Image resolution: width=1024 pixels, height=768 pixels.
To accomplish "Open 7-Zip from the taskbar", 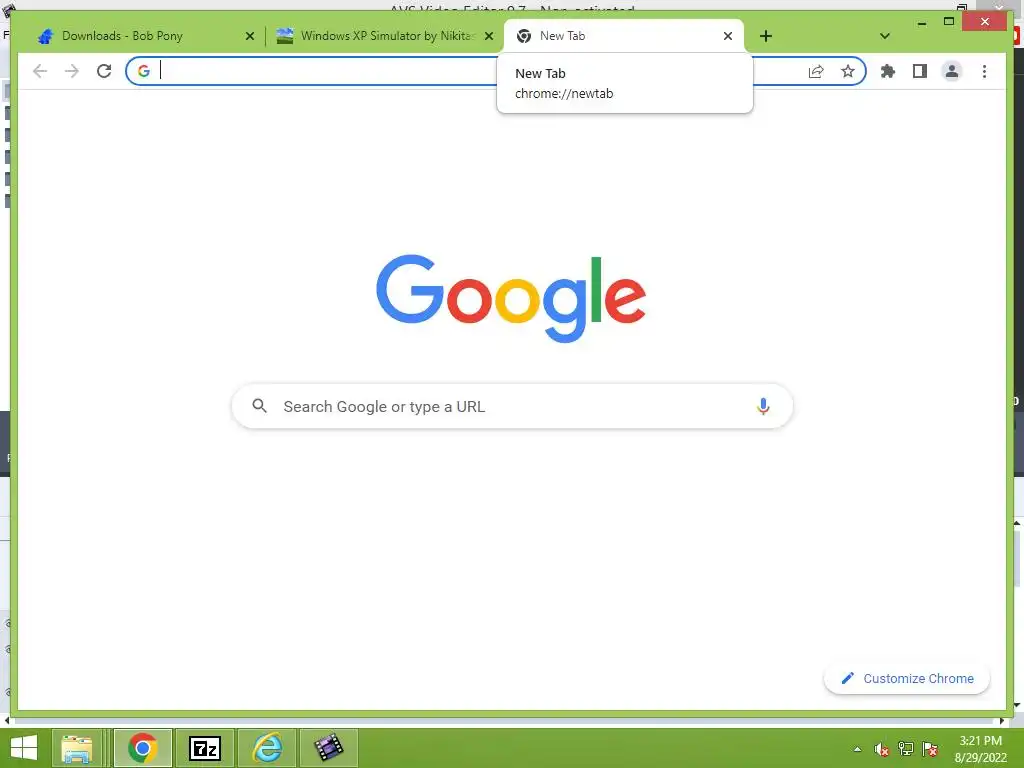I will [204, 748].
